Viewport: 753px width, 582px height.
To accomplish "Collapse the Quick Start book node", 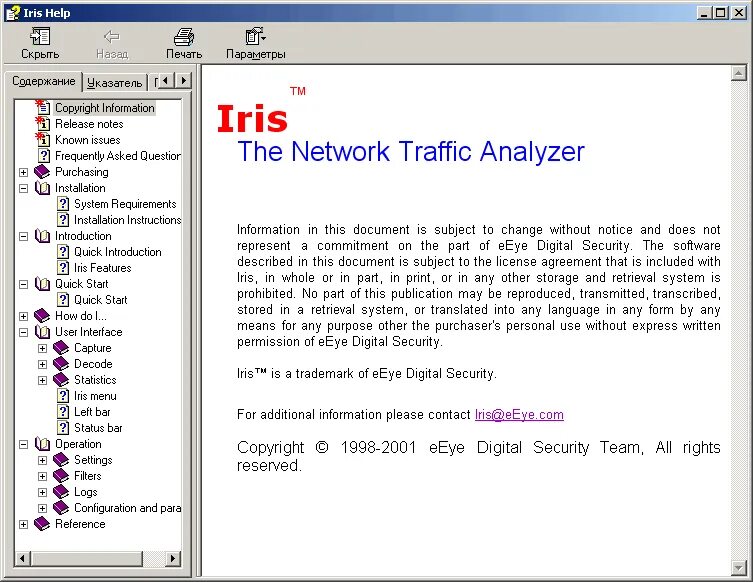I will tap(24, 284).
